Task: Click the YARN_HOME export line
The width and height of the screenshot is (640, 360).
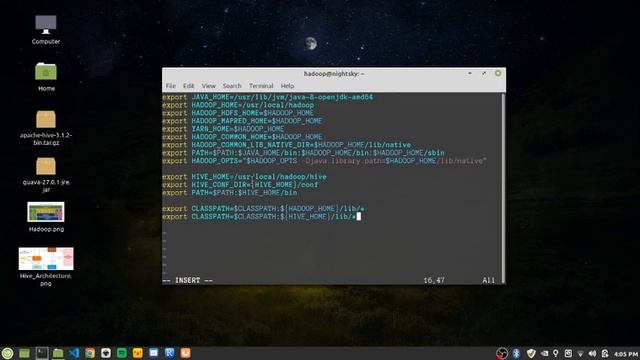Action: (223, 129)
